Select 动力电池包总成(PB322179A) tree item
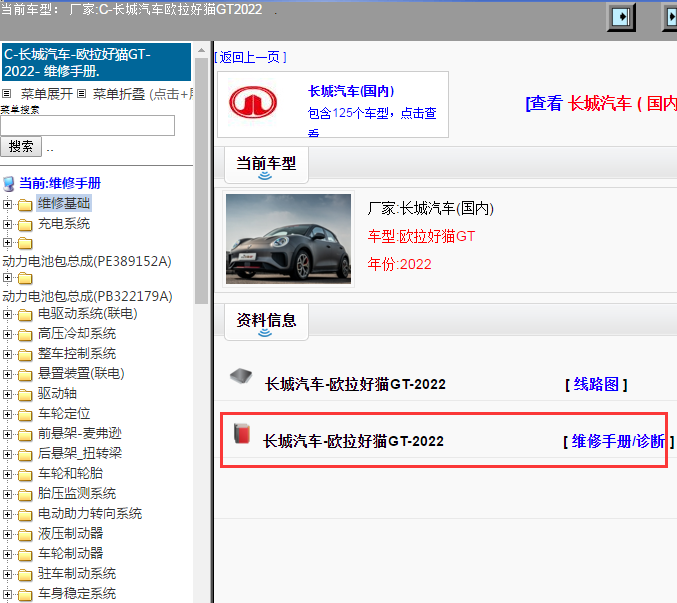This screenshot has height=603, width=677. (87, 296)
